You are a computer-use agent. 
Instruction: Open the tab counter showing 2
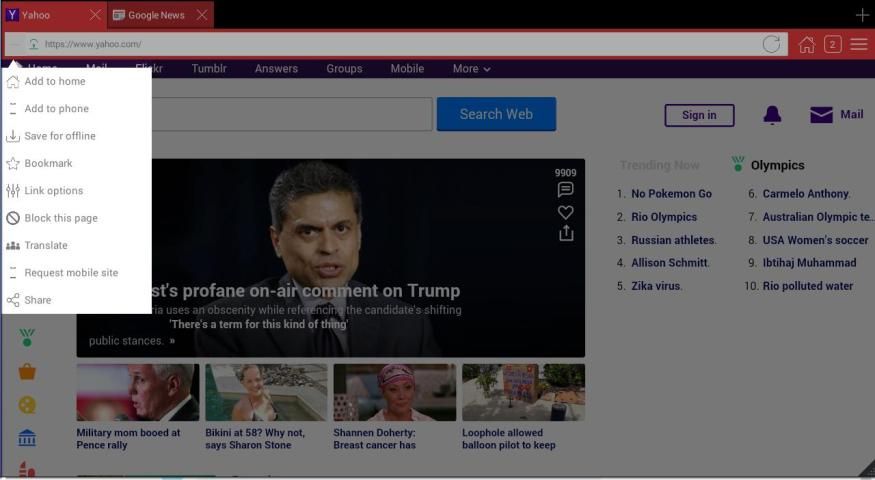click(832, 44)
